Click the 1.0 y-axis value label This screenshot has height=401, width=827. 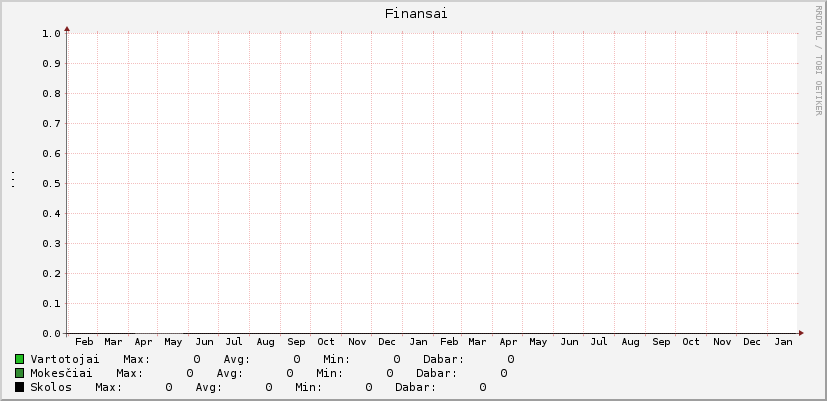click(51, 33)
